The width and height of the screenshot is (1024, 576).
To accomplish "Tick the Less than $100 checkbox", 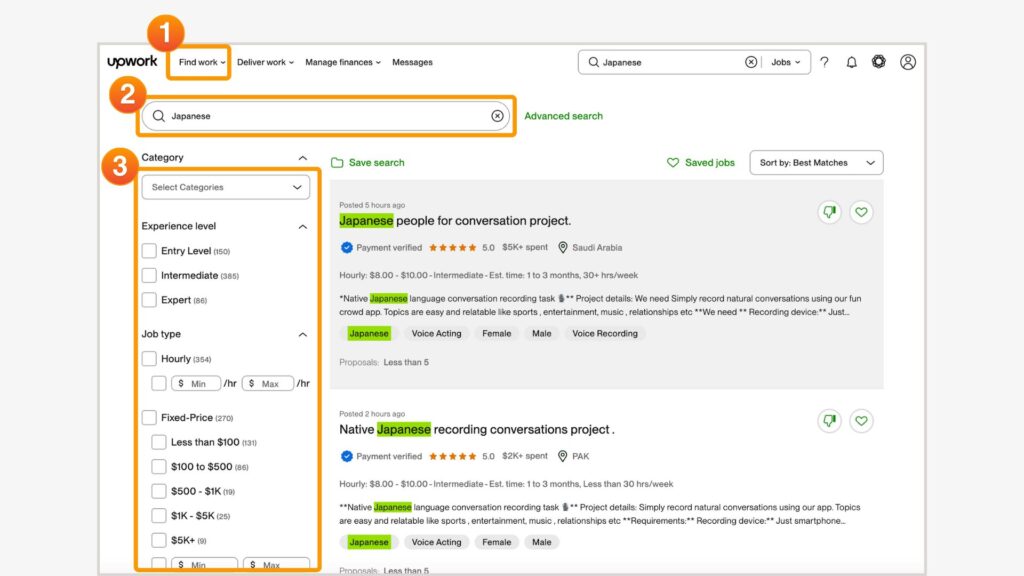I will click(159, 442).
